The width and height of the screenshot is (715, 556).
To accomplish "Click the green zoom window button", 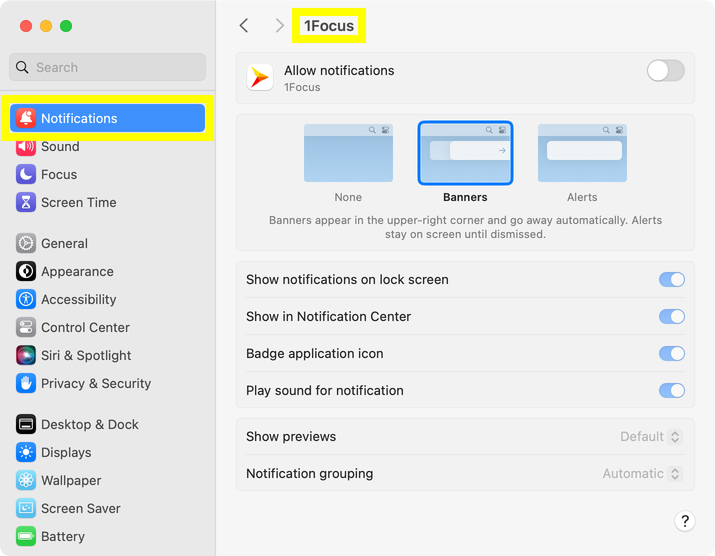I will 66,26.
